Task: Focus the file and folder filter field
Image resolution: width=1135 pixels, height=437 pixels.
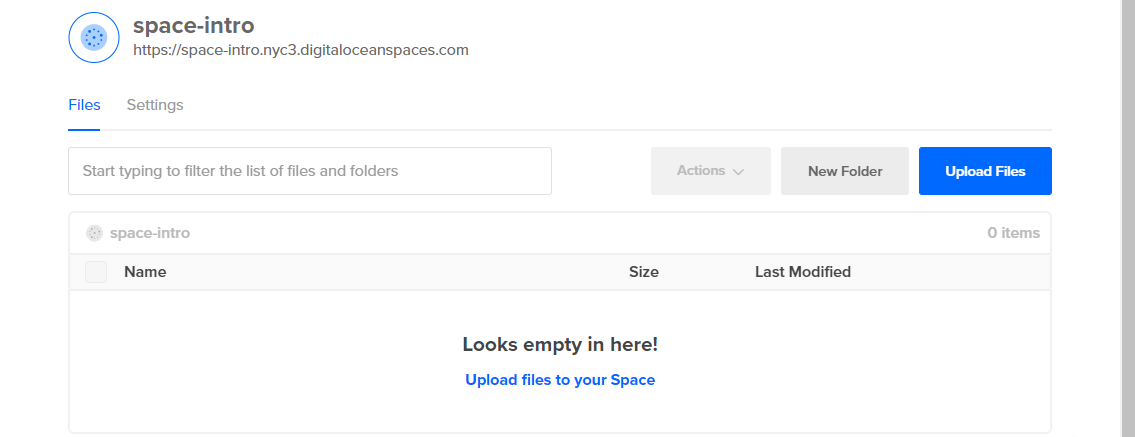Action: click(x=310, y=171)
